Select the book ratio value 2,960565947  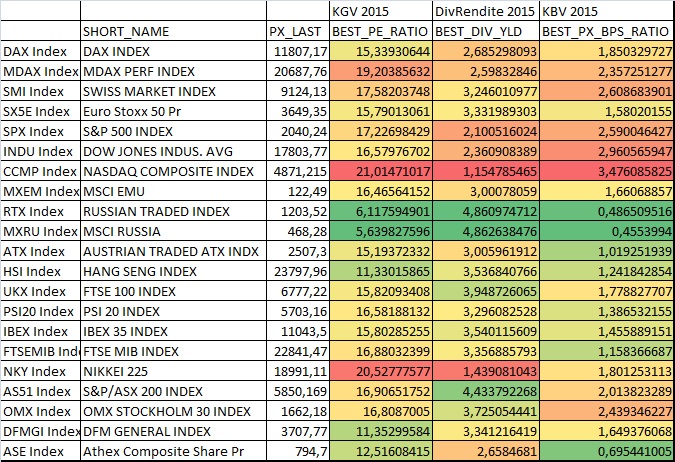607,151
